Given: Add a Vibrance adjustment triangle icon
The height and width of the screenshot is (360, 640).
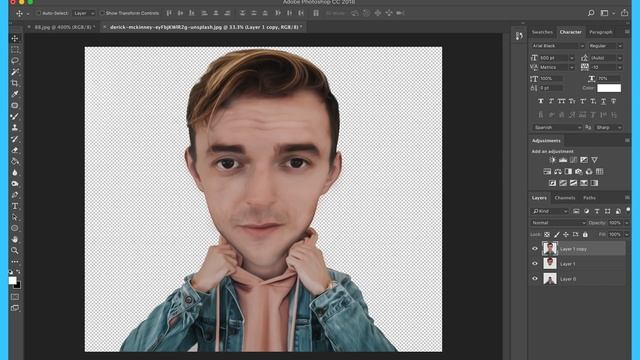Looking at the screenshot, I should 595,160.
